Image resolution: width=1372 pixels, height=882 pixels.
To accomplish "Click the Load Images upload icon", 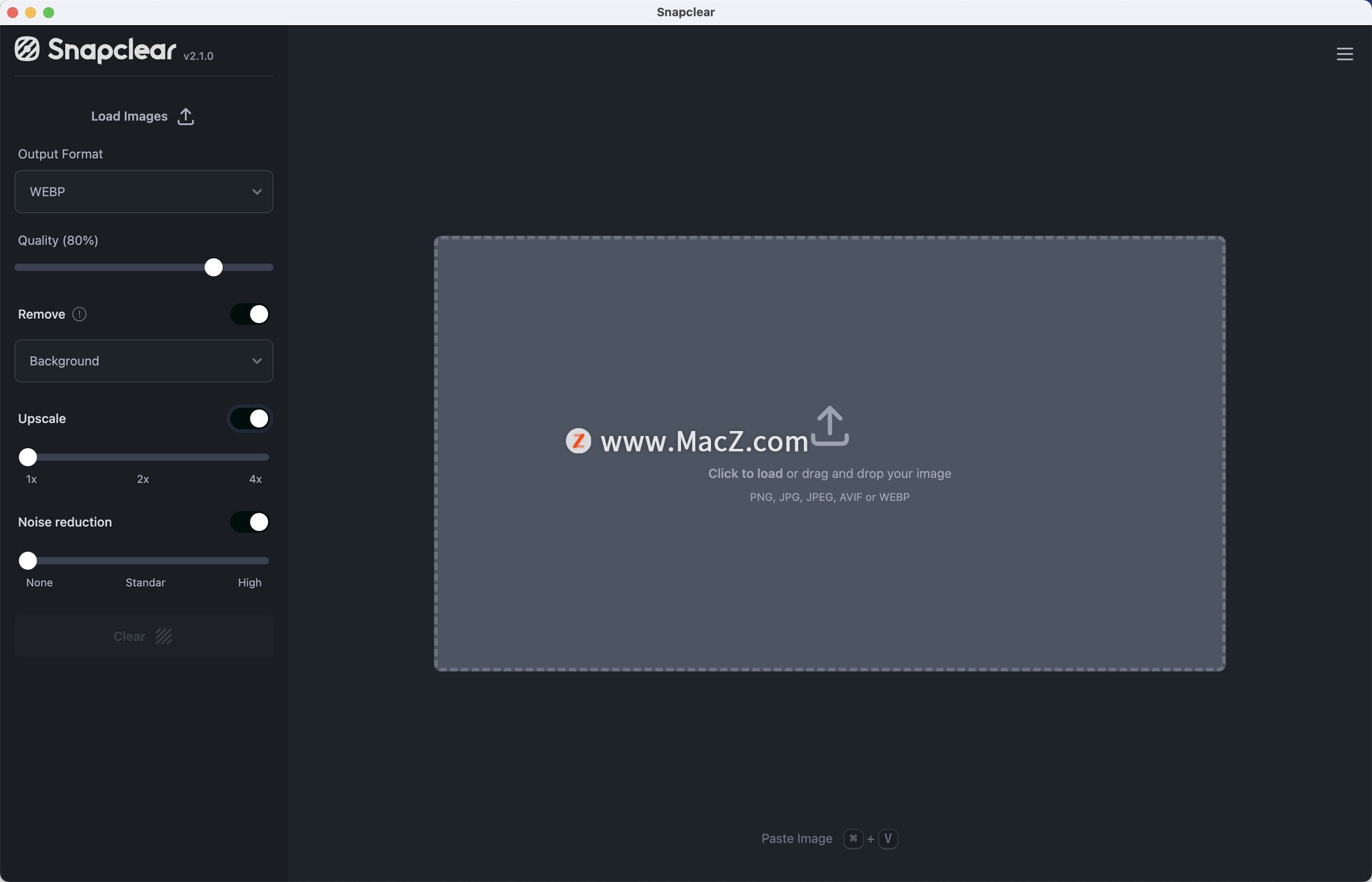I will (186, 117).
